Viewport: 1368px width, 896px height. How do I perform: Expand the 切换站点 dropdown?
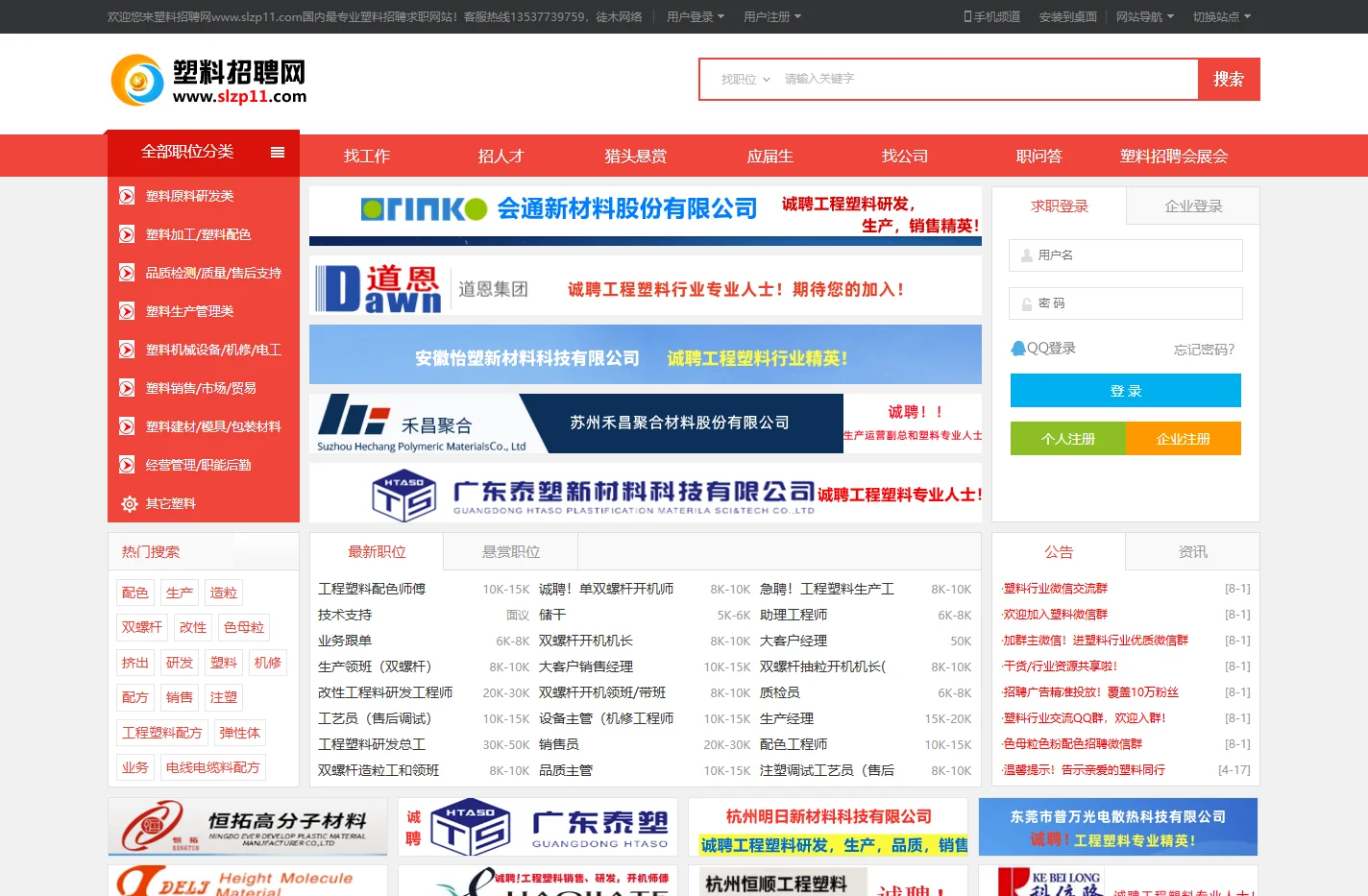coord(1221,16)
